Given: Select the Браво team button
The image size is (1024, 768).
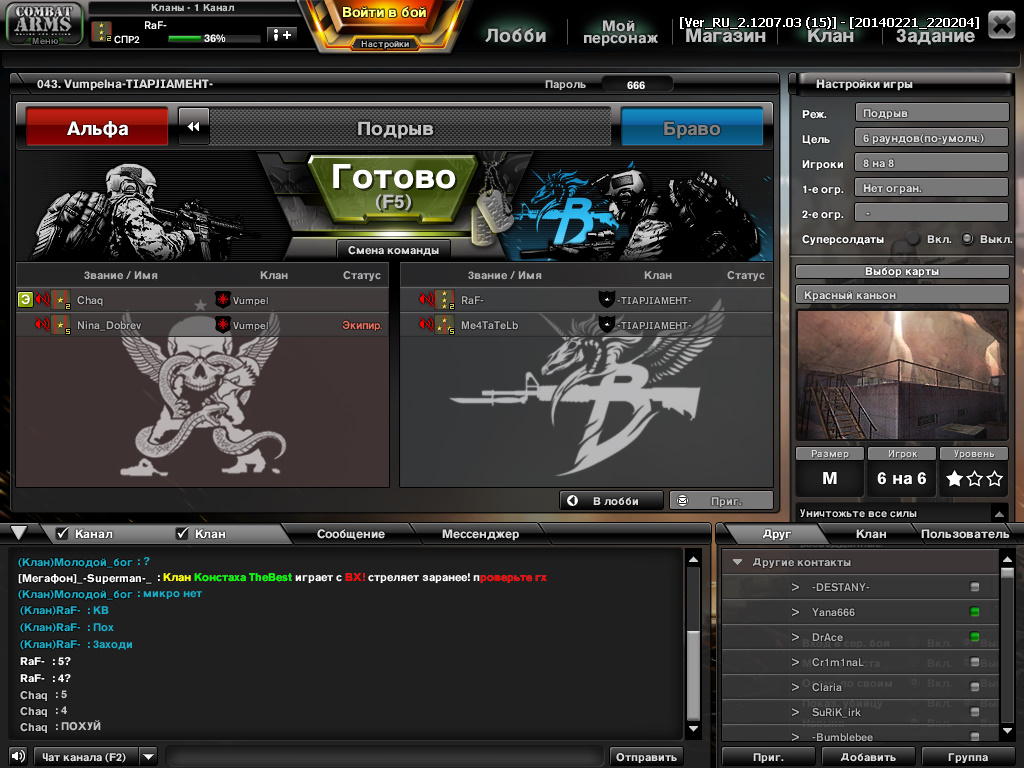Looking at the screenshot, I should (692, 127).
